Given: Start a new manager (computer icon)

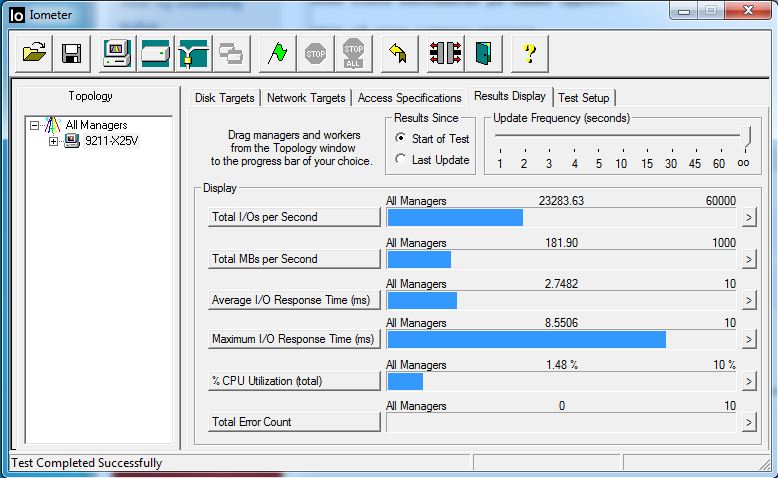Looking at the screenshot, I should [117, 53].
